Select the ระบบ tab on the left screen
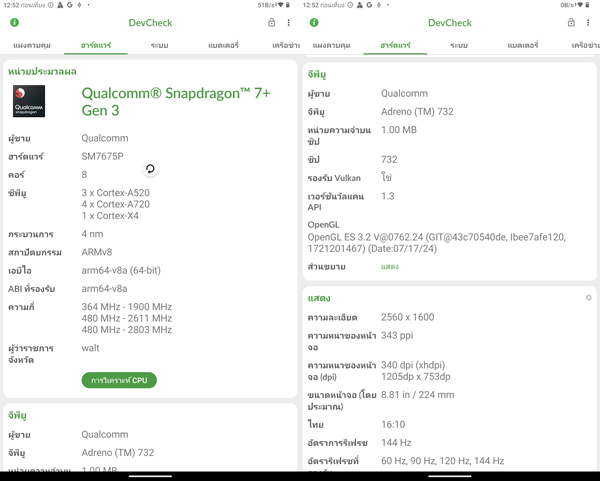This screenshot has height=481, width=600. tap(159, 46)
